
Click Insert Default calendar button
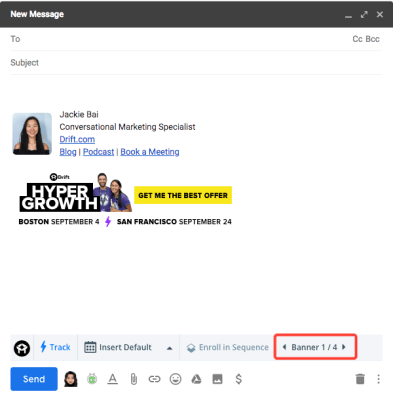[118, 347]
